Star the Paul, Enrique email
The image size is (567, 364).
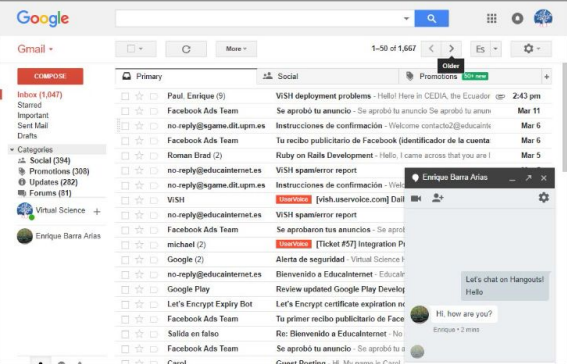point(139,96)
